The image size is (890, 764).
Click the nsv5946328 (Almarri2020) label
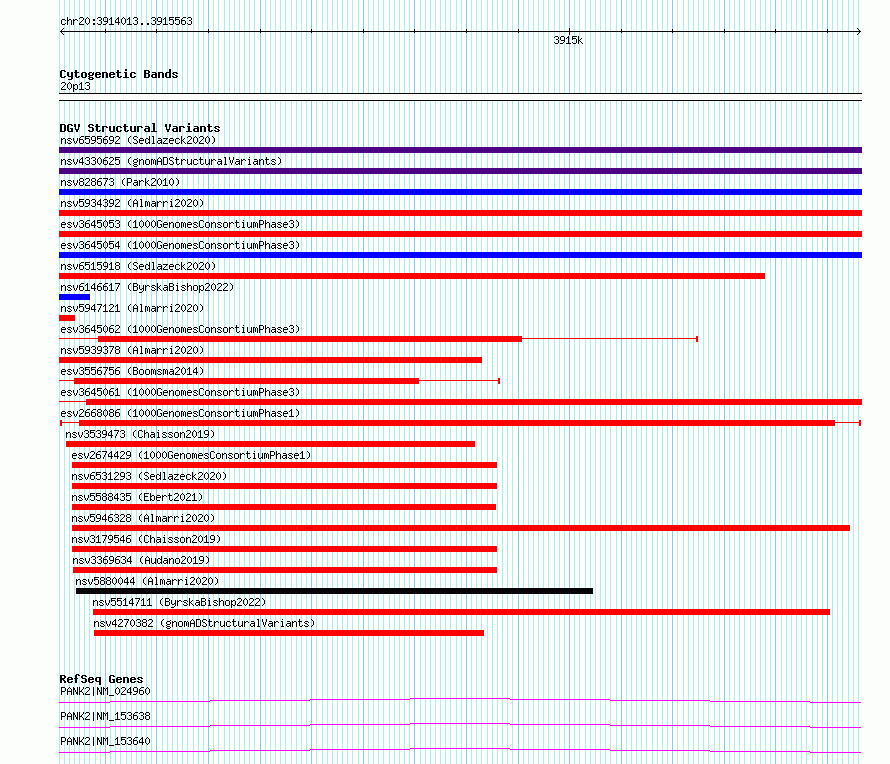(x=143, y=518)
